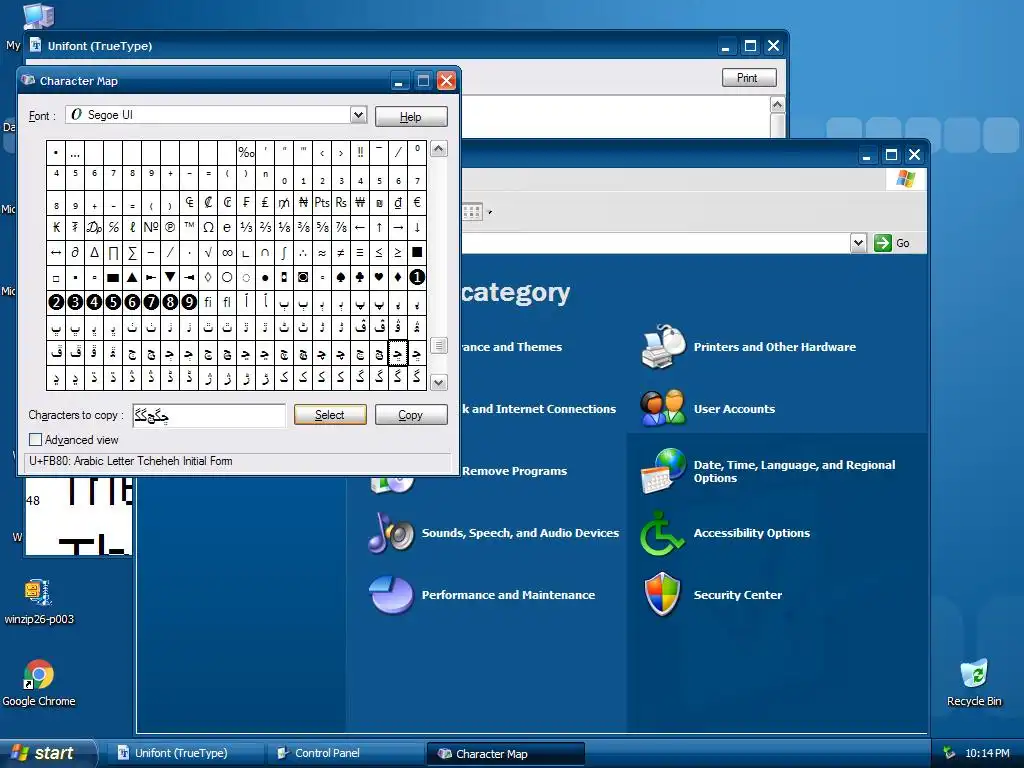Viewport: 1024px width, 768px height.
Task: Select the Rs rupee character
Action: click(x=341, y=202)
